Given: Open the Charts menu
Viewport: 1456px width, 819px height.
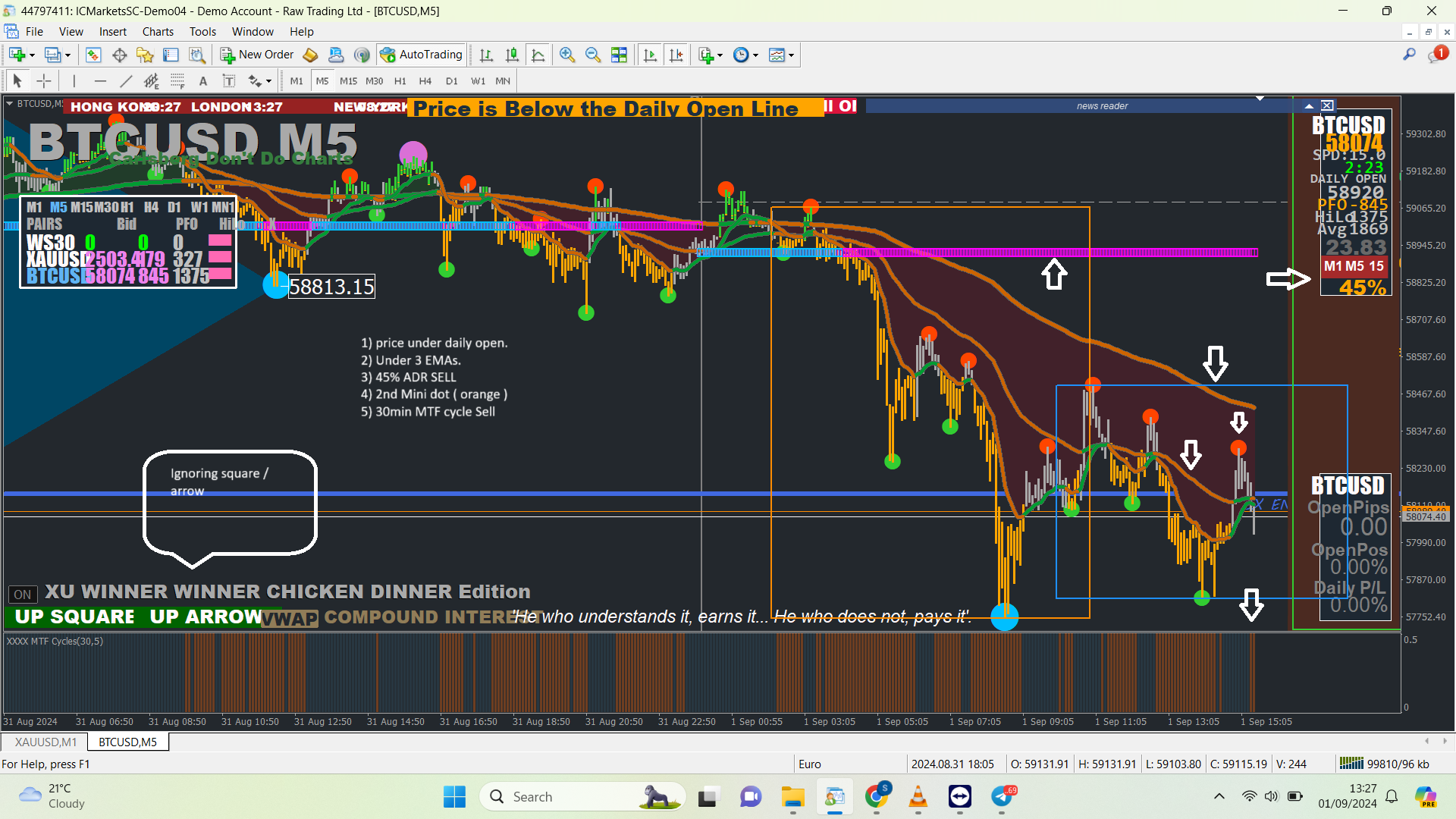Looking at the screenshot, I should [158, 32].
